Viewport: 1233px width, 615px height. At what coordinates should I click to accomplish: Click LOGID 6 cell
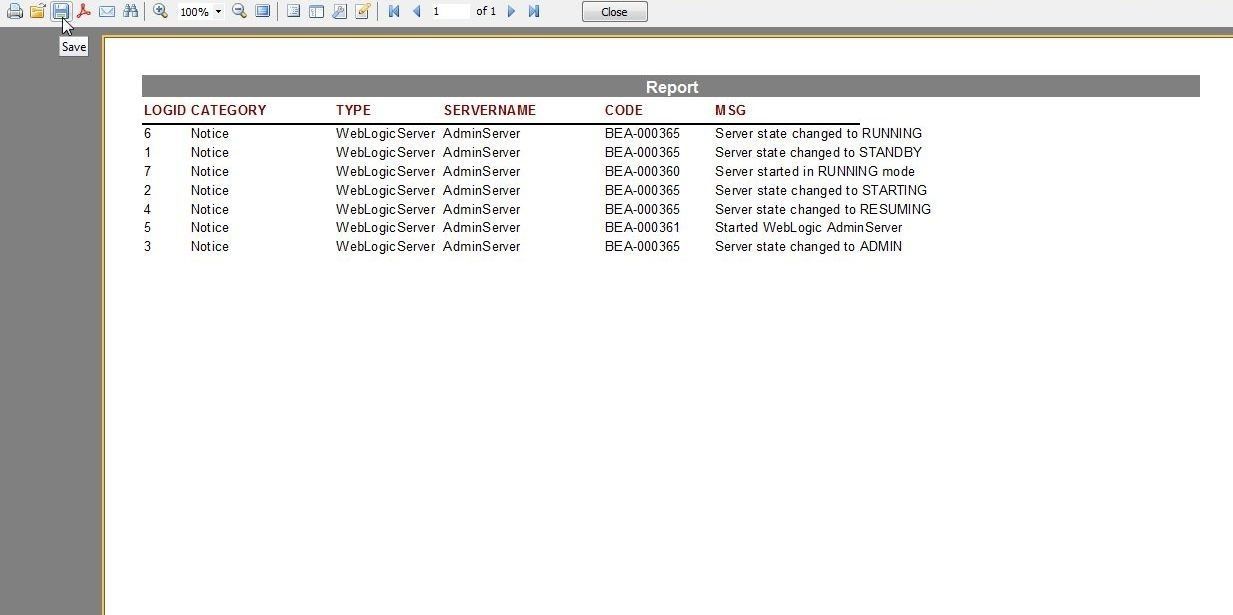pyautogui.click(x=148, y=133)
